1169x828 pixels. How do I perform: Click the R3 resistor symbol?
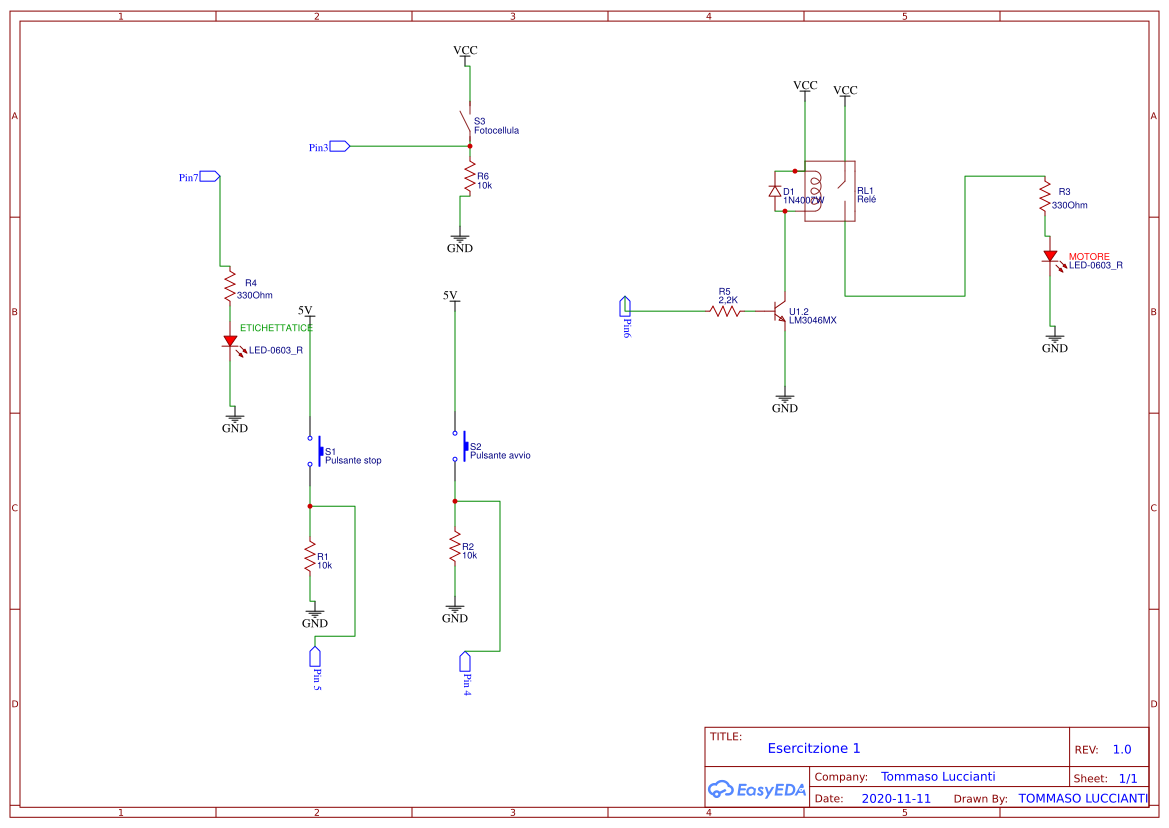[1045, 197]
